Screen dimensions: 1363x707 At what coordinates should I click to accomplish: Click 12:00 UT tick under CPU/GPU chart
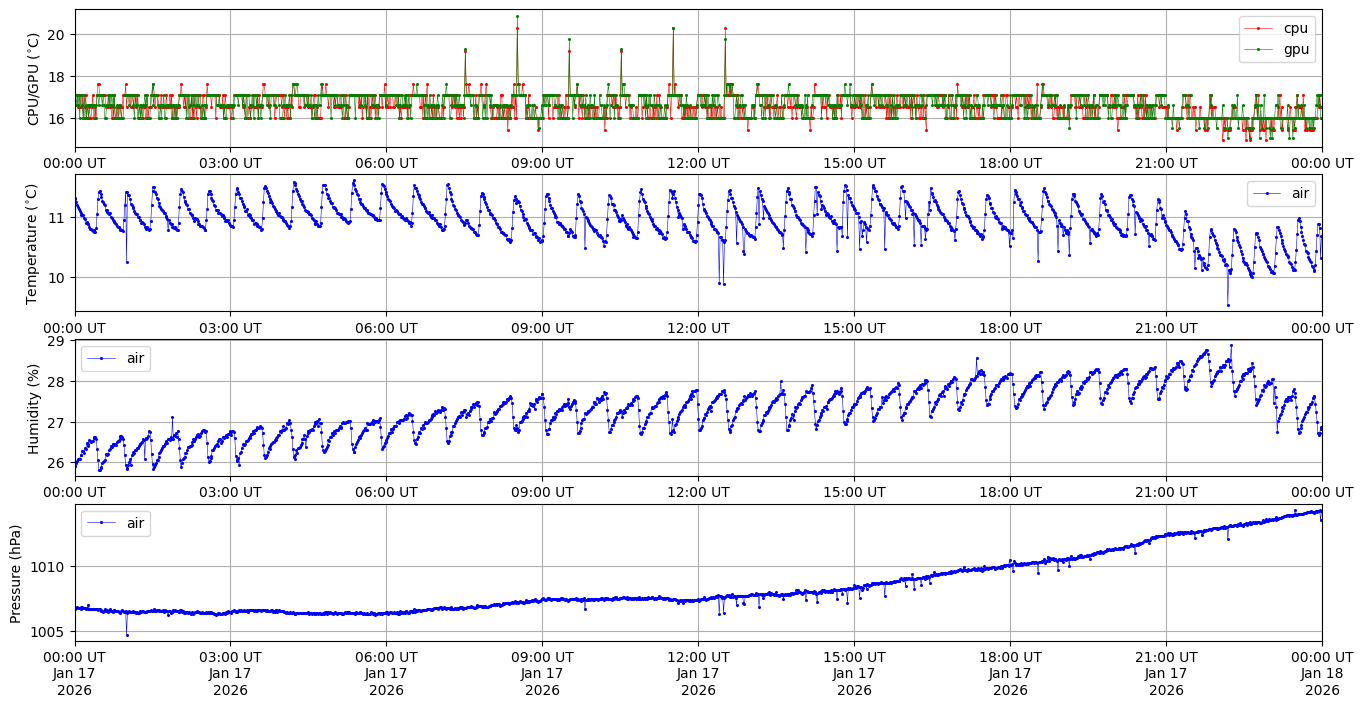[698, 163]
